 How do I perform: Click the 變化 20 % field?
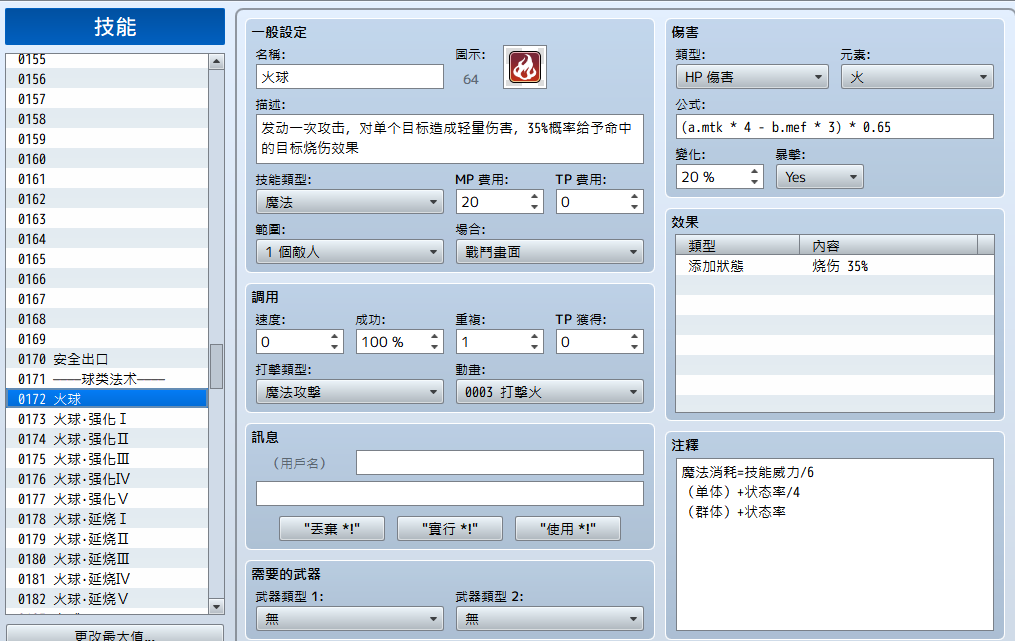click(711, 177)
